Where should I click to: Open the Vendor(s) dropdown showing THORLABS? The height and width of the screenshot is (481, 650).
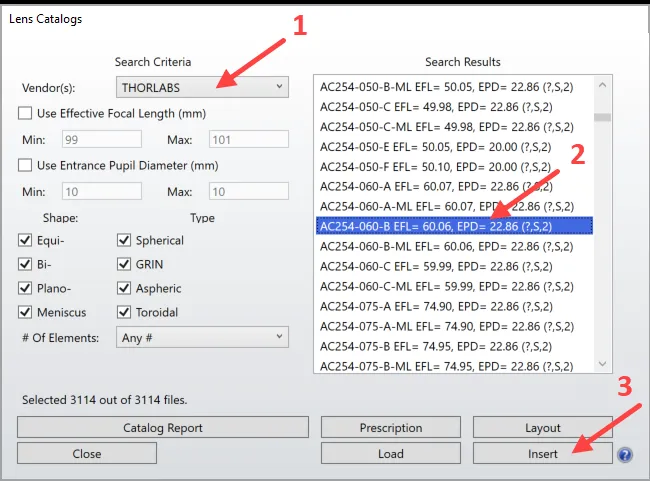tap(202, 87)
